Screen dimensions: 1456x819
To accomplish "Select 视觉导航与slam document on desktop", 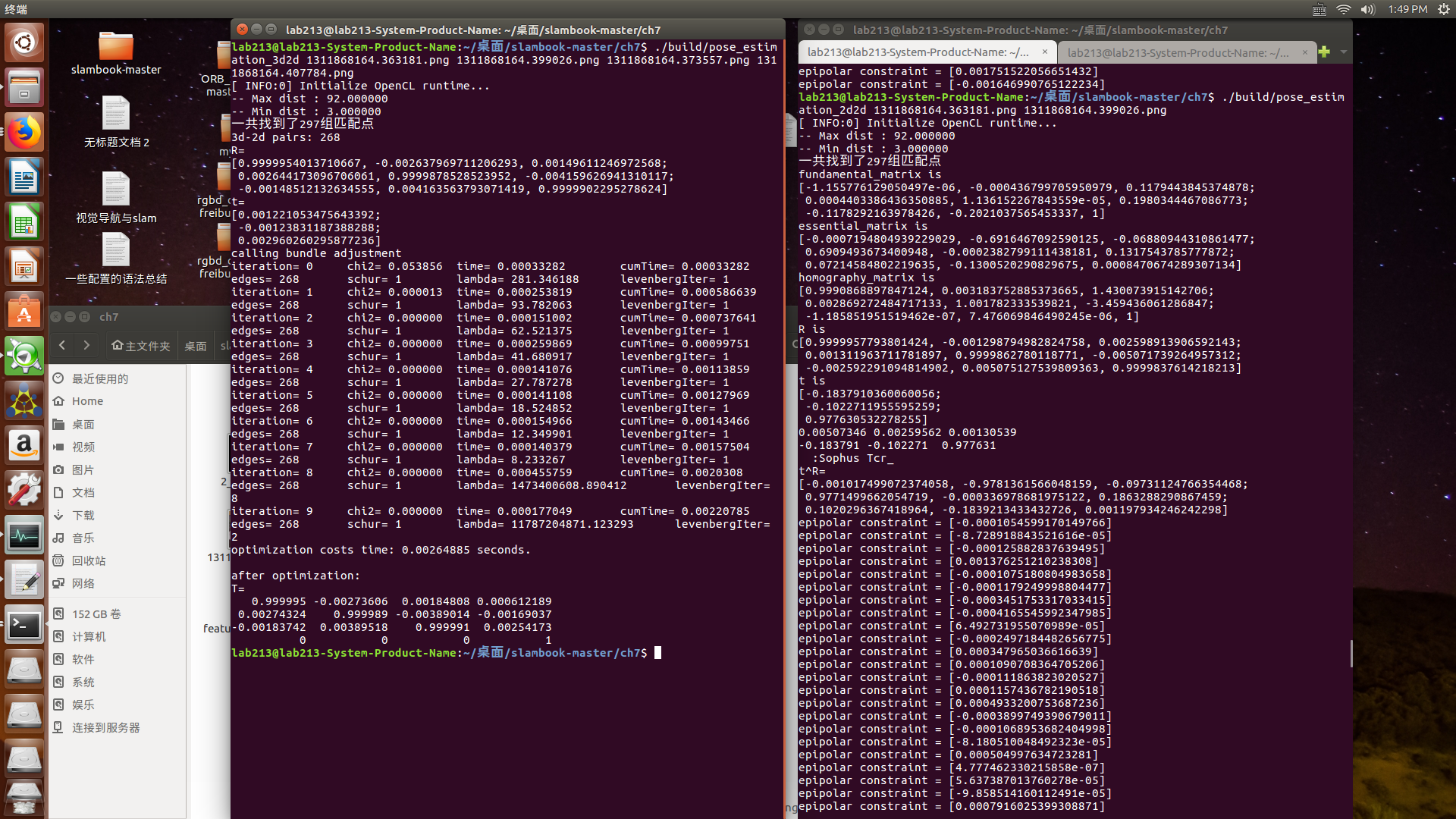I will pyautogui.click(x=115, y=191).
